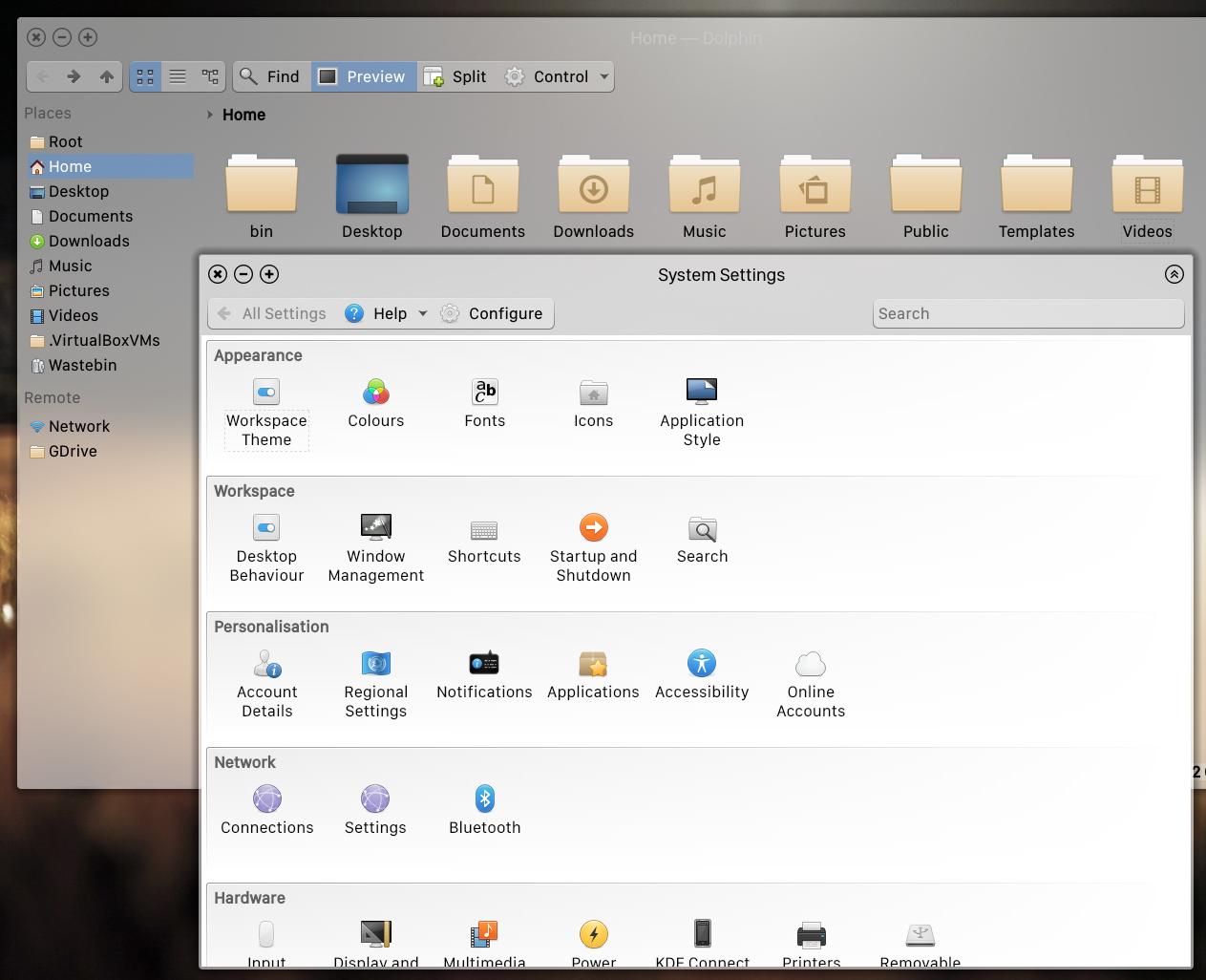This screenshot has width=1206, height=980.
Task: Open Notifications settings
Action: [x=484, y=674]
